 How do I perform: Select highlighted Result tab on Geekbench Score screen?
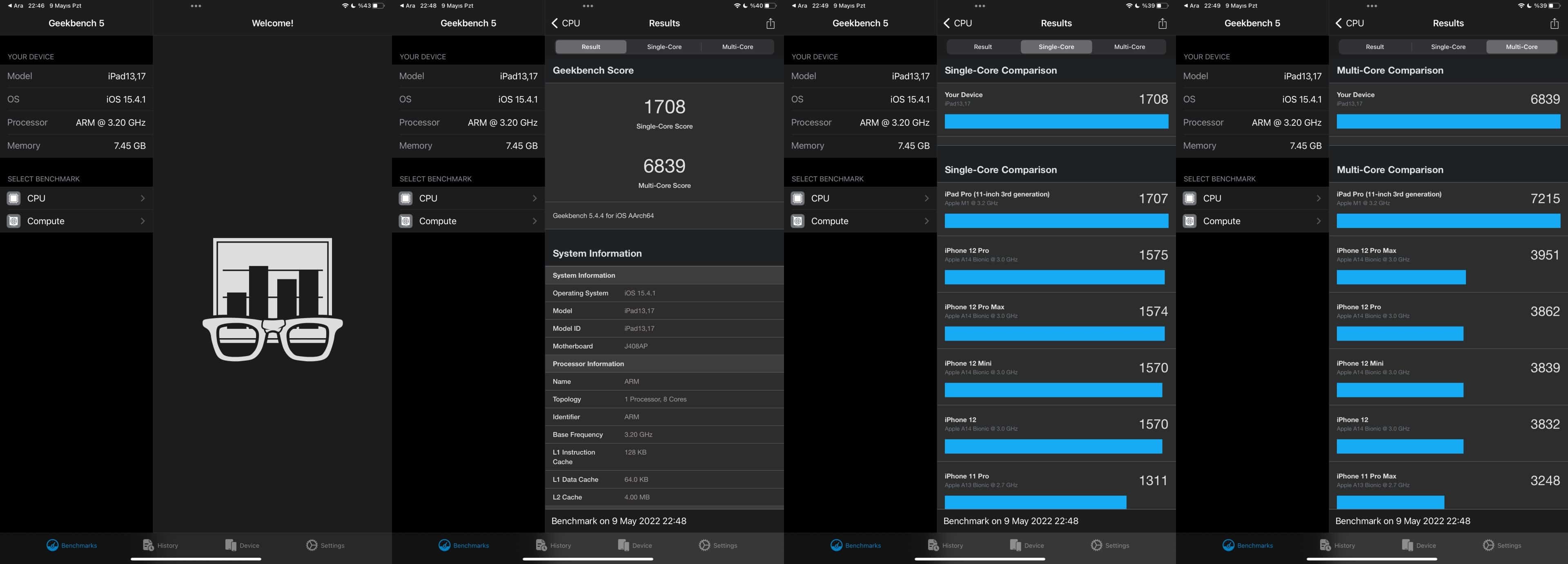click(x=590, y=47)
